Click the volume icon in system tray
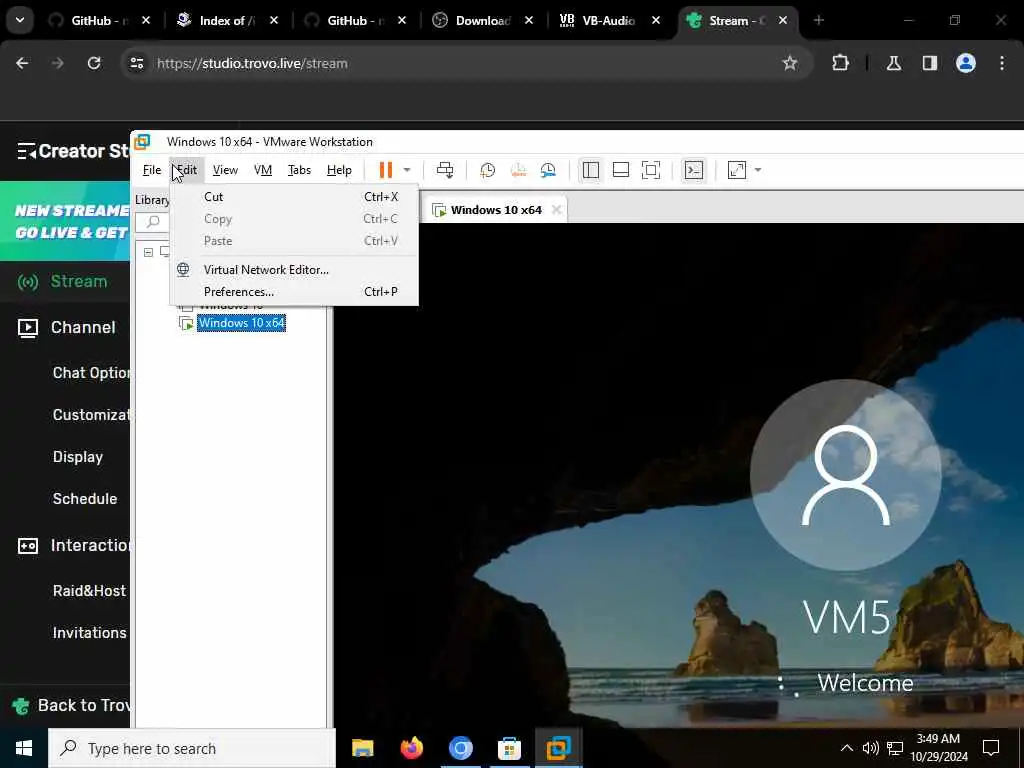The height and width of the screenshot is (768, 1024). tap(871, 748)
